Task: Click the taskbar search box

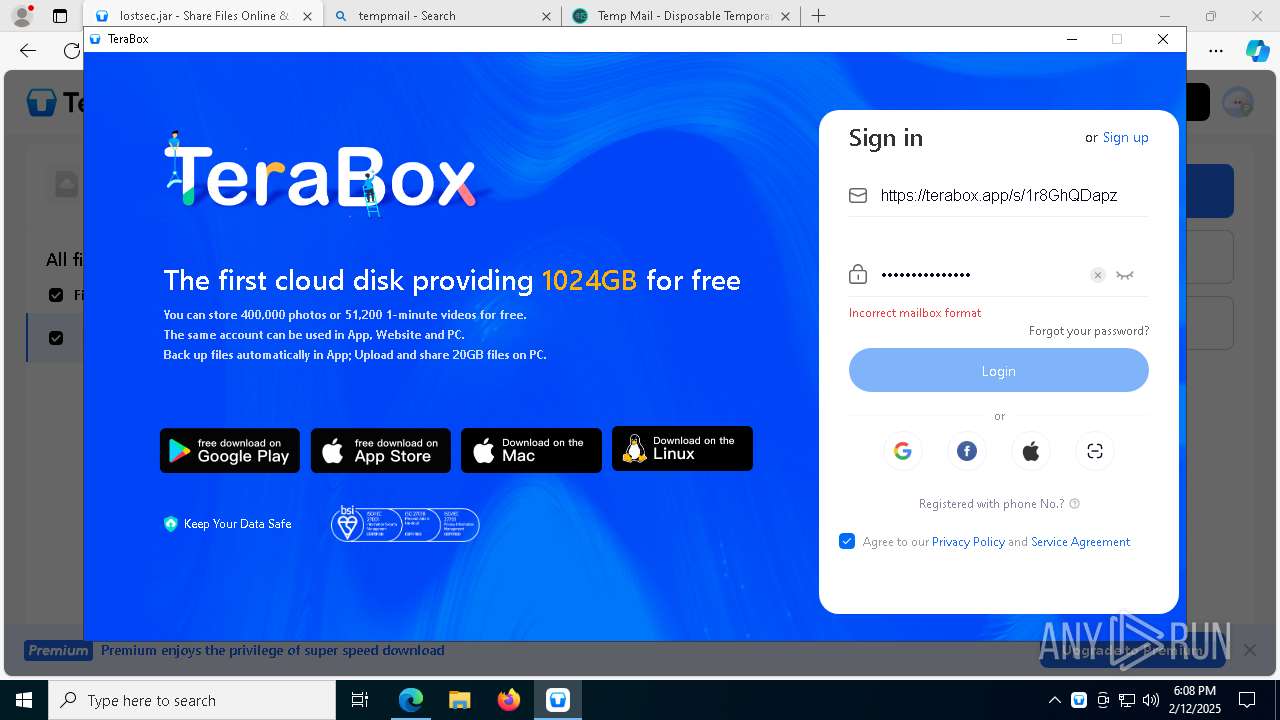Action: tap(192, 700)
